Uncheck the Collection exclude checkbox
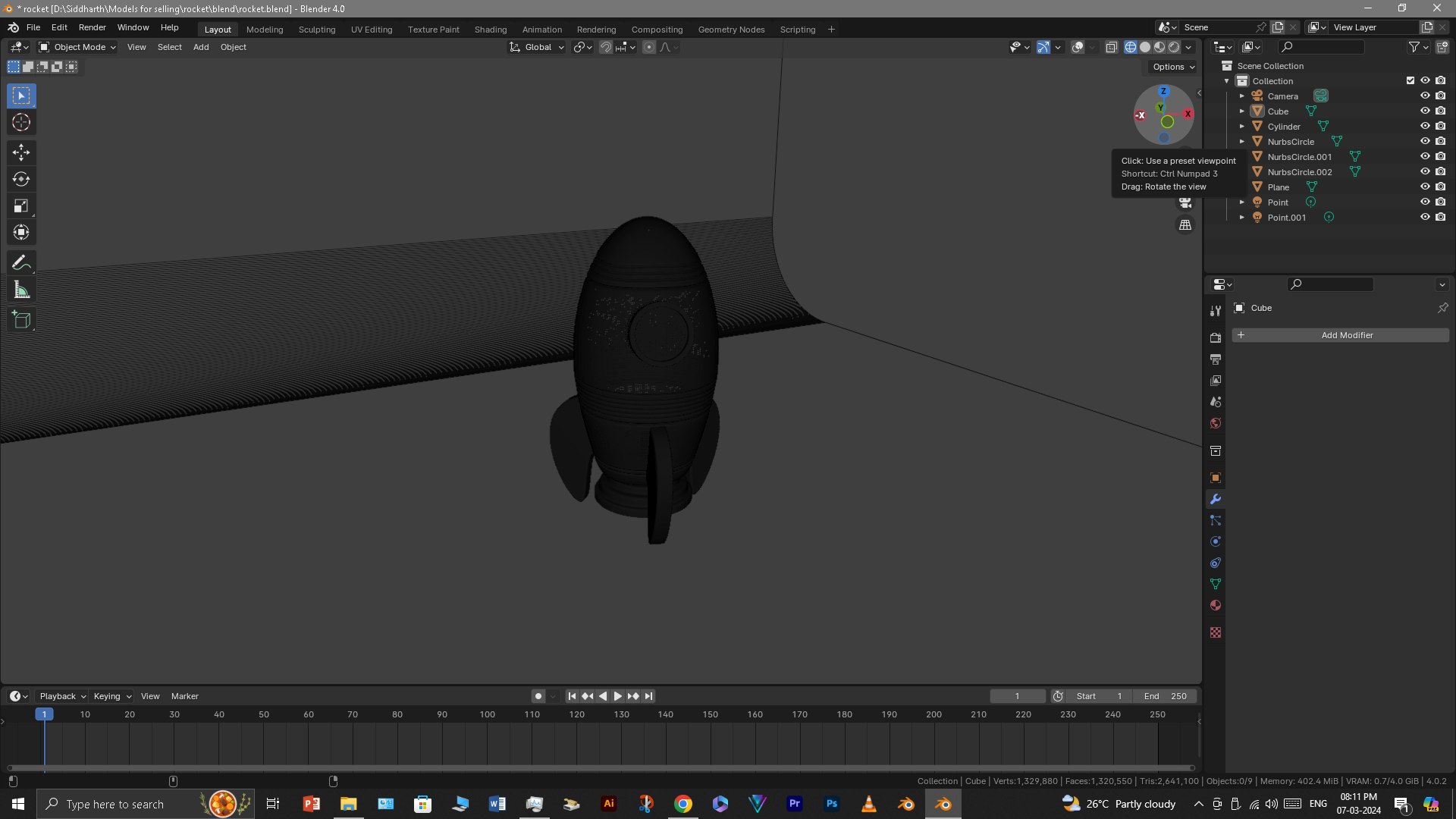This screenshot has height=819, width=1456. click(x=1410, y=80)
